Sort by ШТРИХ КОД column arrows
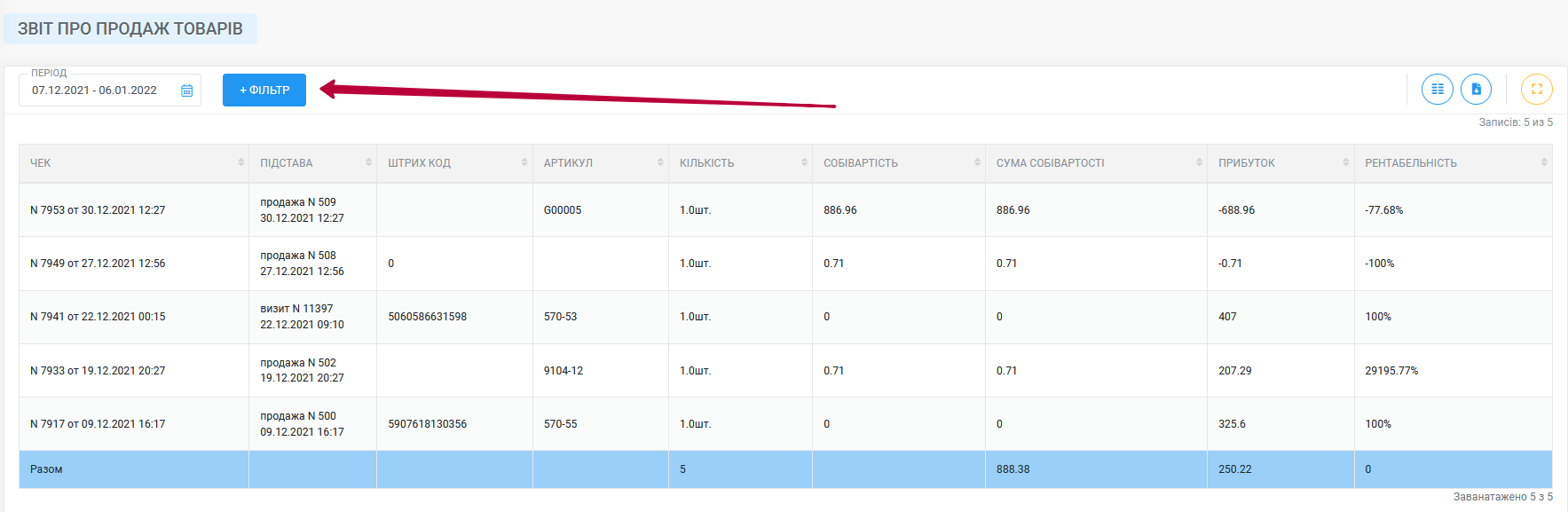Image resolution: width=1568 pixels, height=512 pixels. tap(524, 162)
